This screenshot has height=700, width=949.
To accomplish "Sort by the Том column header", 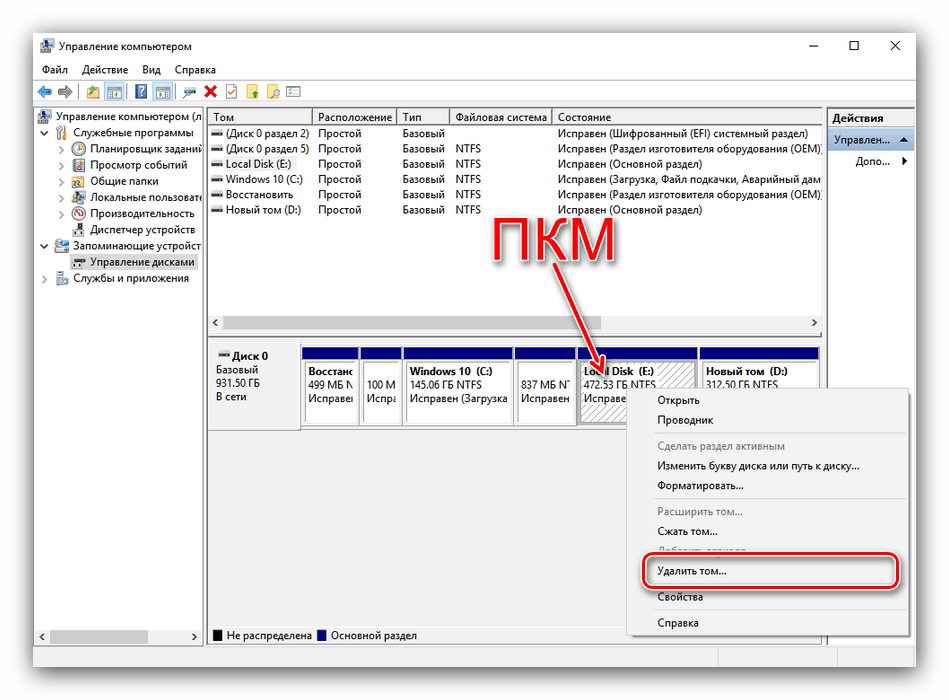I will [260, 117].
